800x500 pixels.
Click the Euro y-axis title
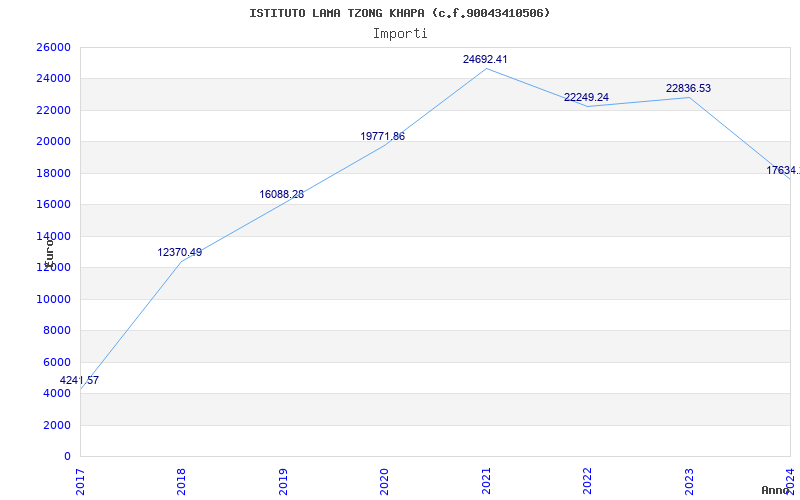49,253
